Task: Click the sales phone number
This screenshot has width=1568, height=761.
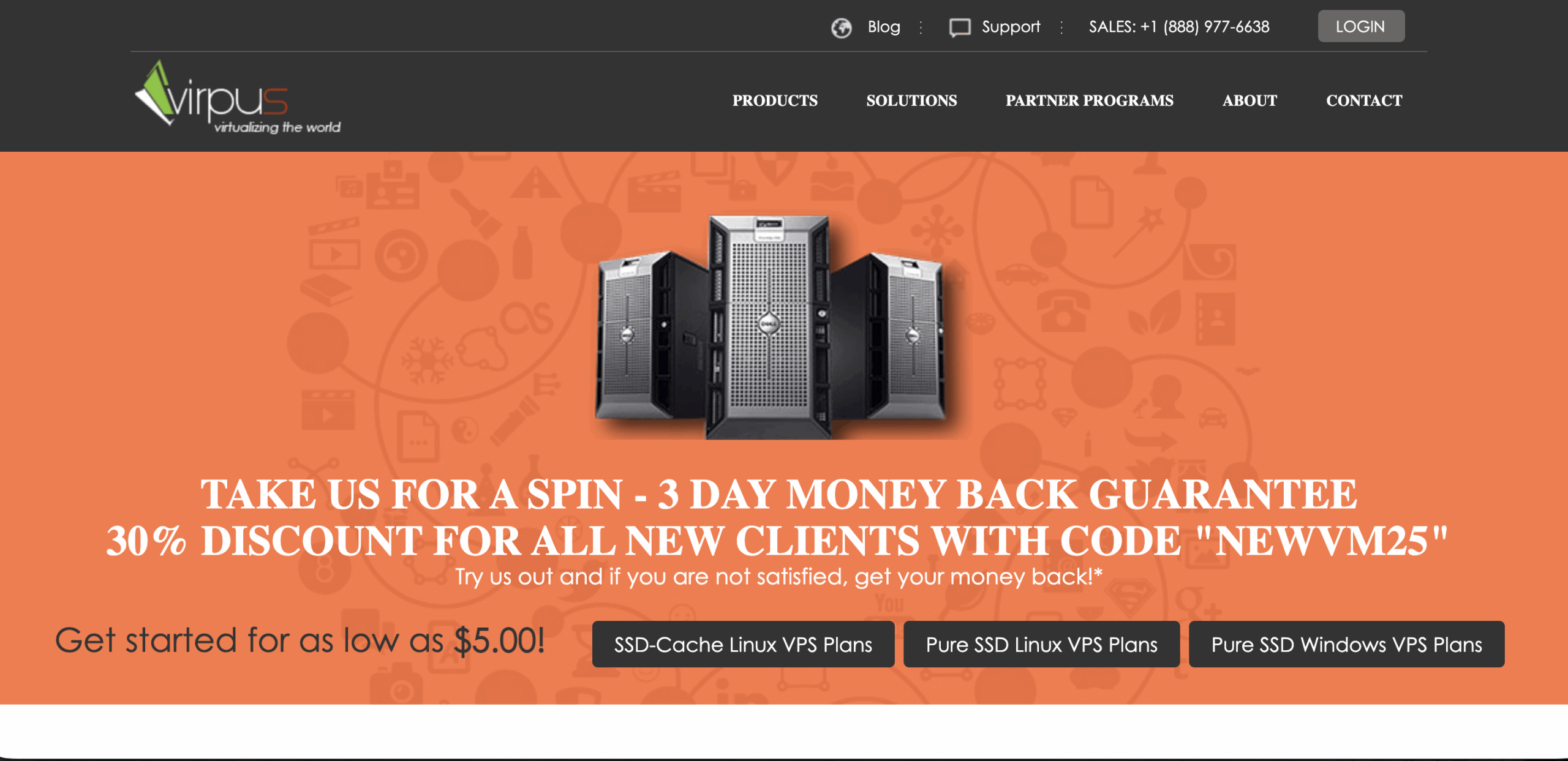Action: [1178, 27]
